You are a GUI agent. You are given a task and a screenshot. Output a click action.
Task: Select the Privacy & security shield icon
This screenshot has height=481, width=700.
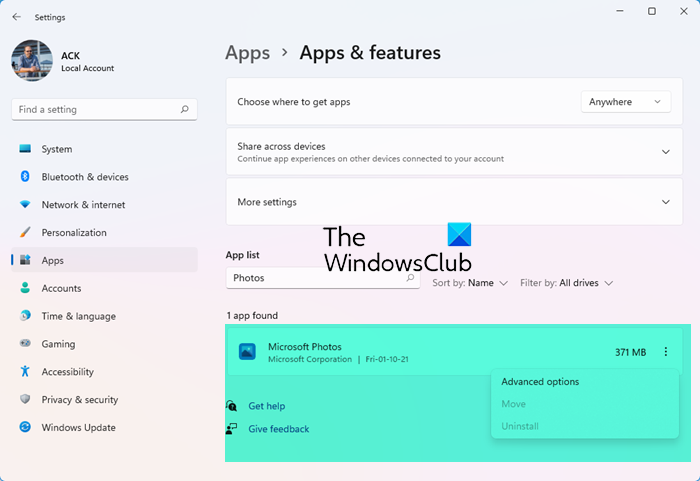(25, 399)
